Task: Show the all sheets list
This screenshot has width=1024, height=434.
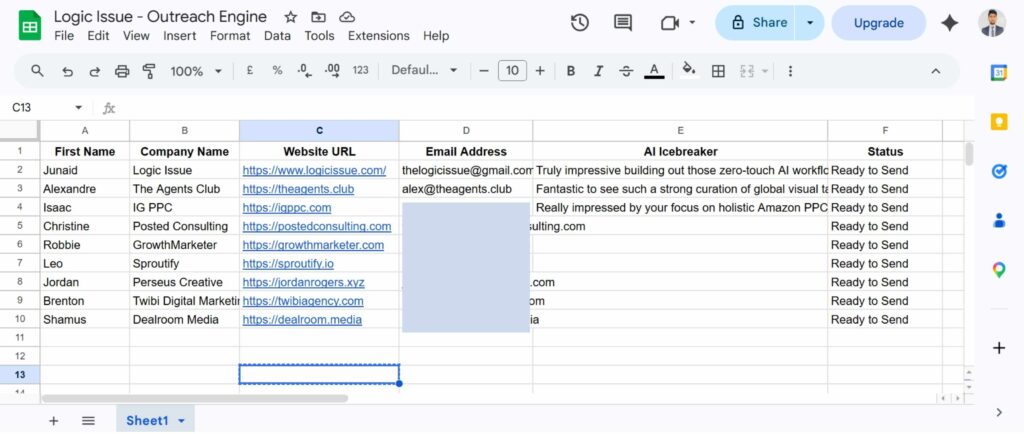Action: [x=88, y=421]
